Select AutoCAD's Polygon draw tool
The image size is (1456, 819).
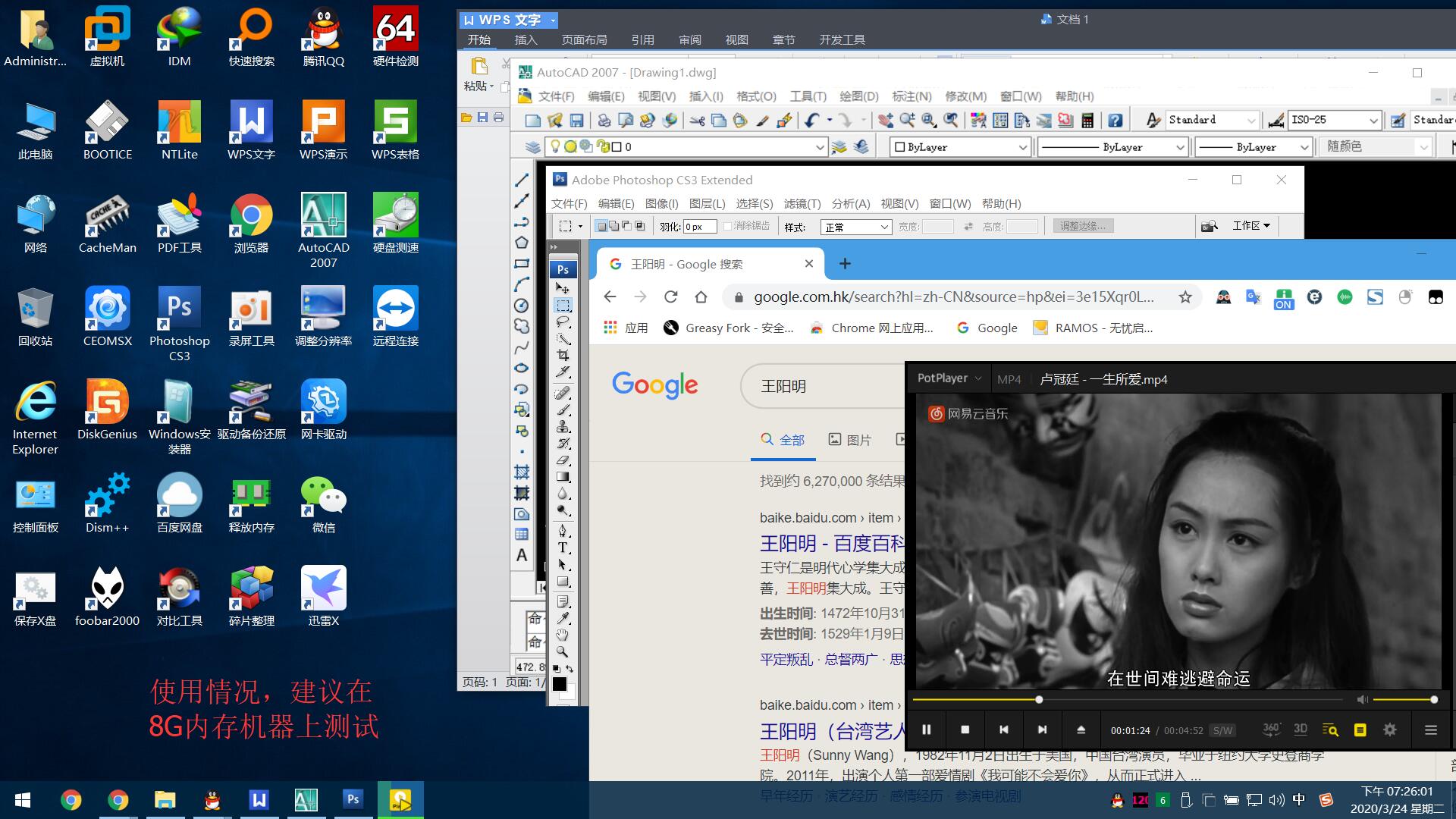[x=522, y=243]
